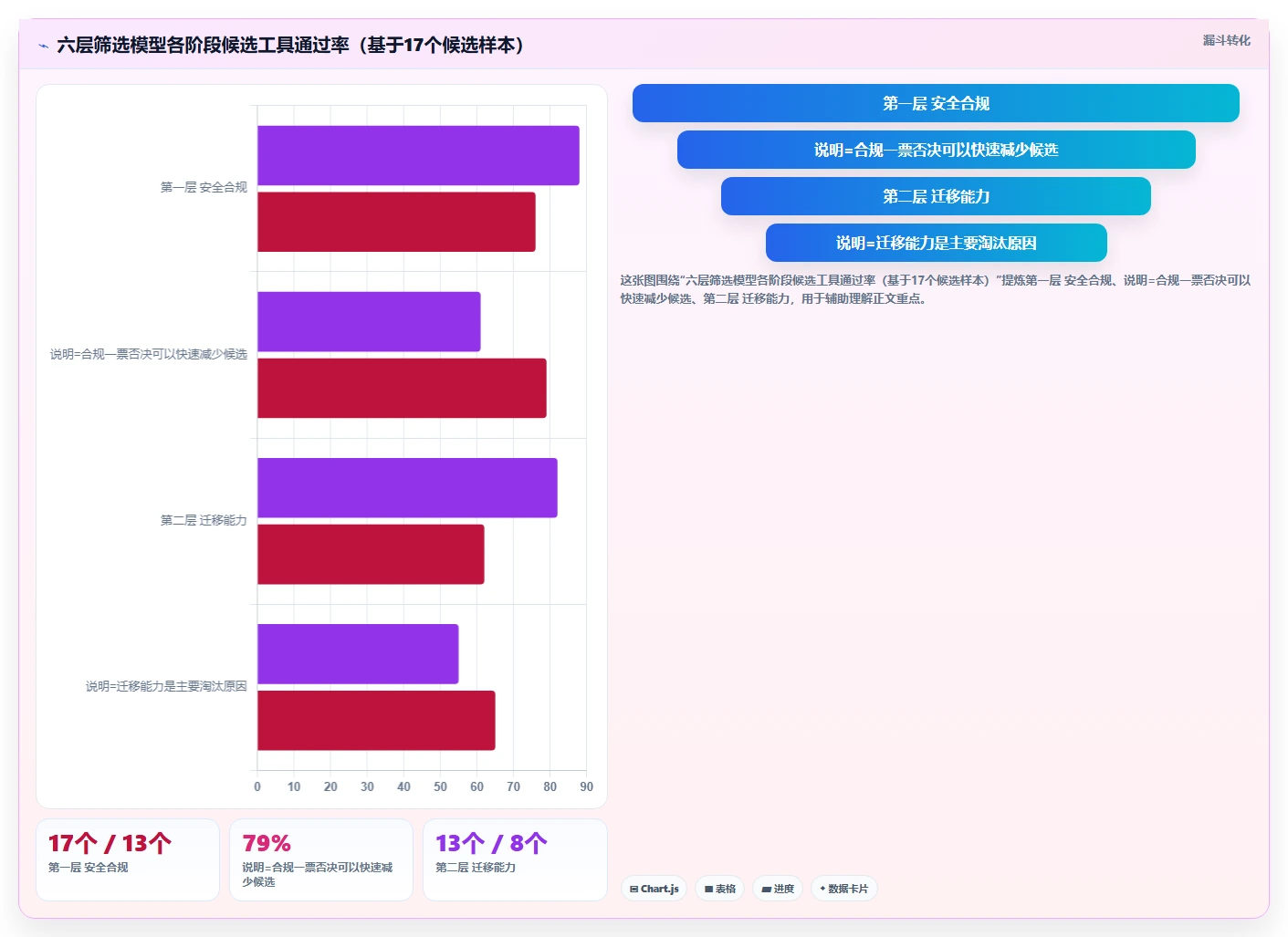Click the crimson bar for 说明=迁移能力是主要淘汰原因
Image resolution: width=1288 pixels, height=937 pixels.
376,721
